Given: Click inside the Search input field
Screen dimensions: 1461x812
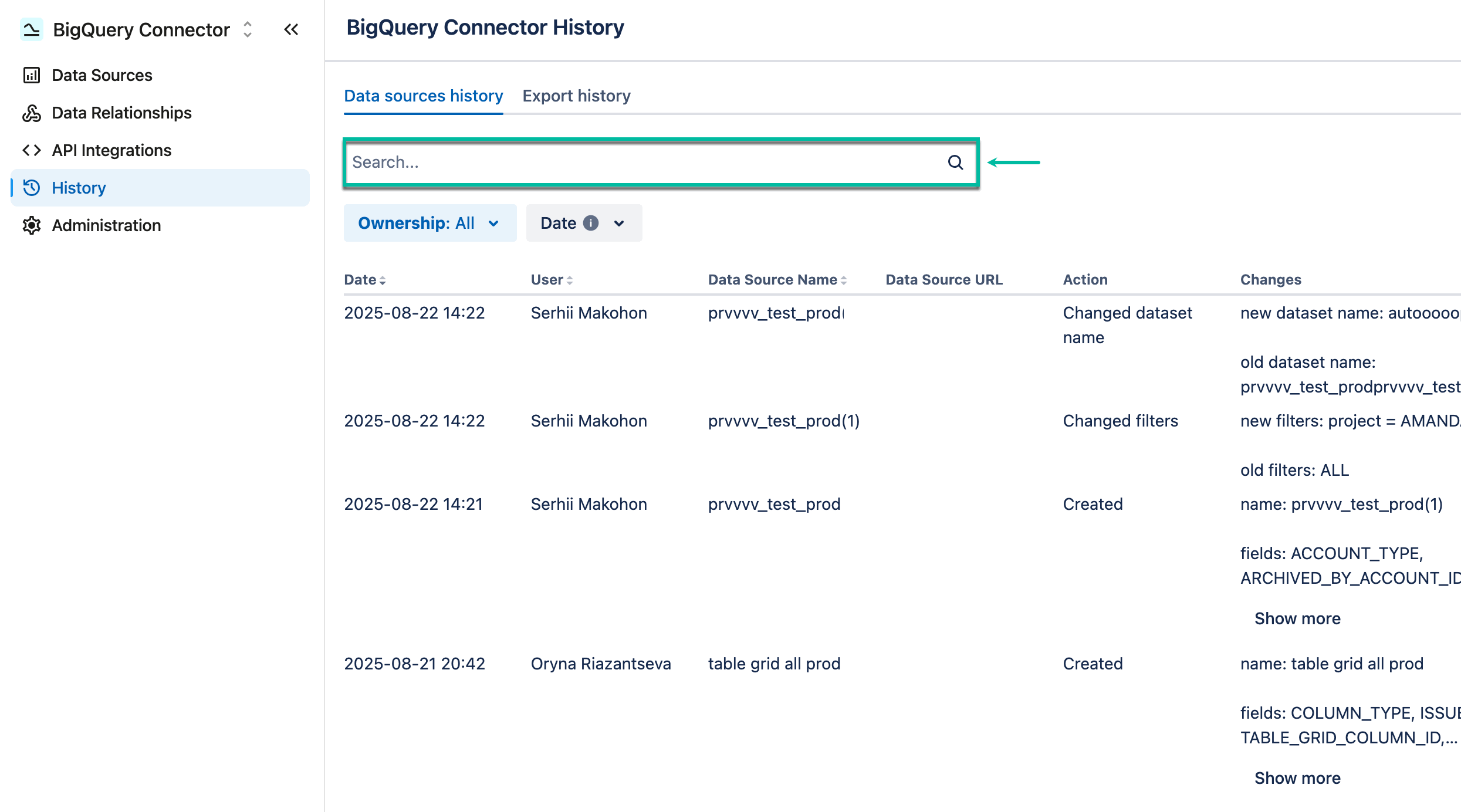Looking at the screenshot, I should 587,163.
